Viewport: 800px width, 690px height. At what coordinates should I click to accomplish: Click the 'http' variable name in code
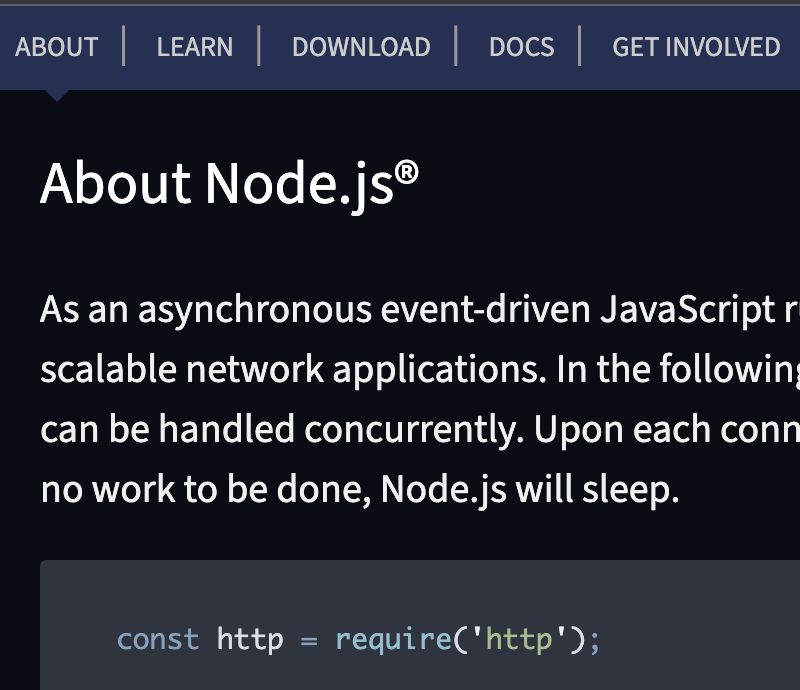[x=250, y=639]
